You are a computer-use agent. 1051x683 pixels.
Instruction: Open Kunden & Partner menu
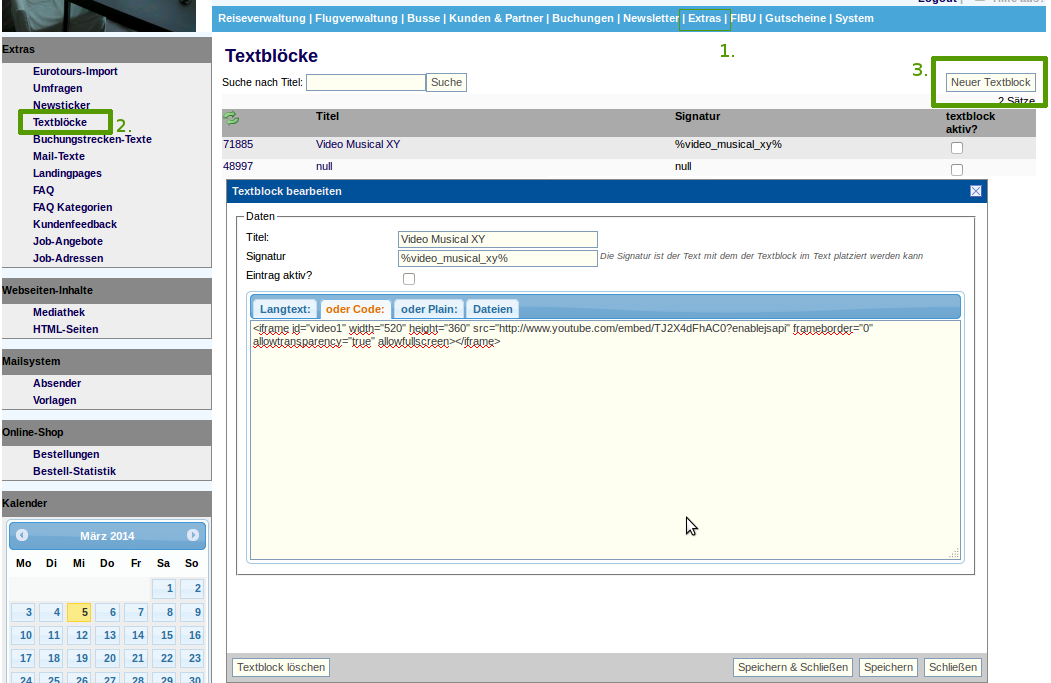[496, 18]
